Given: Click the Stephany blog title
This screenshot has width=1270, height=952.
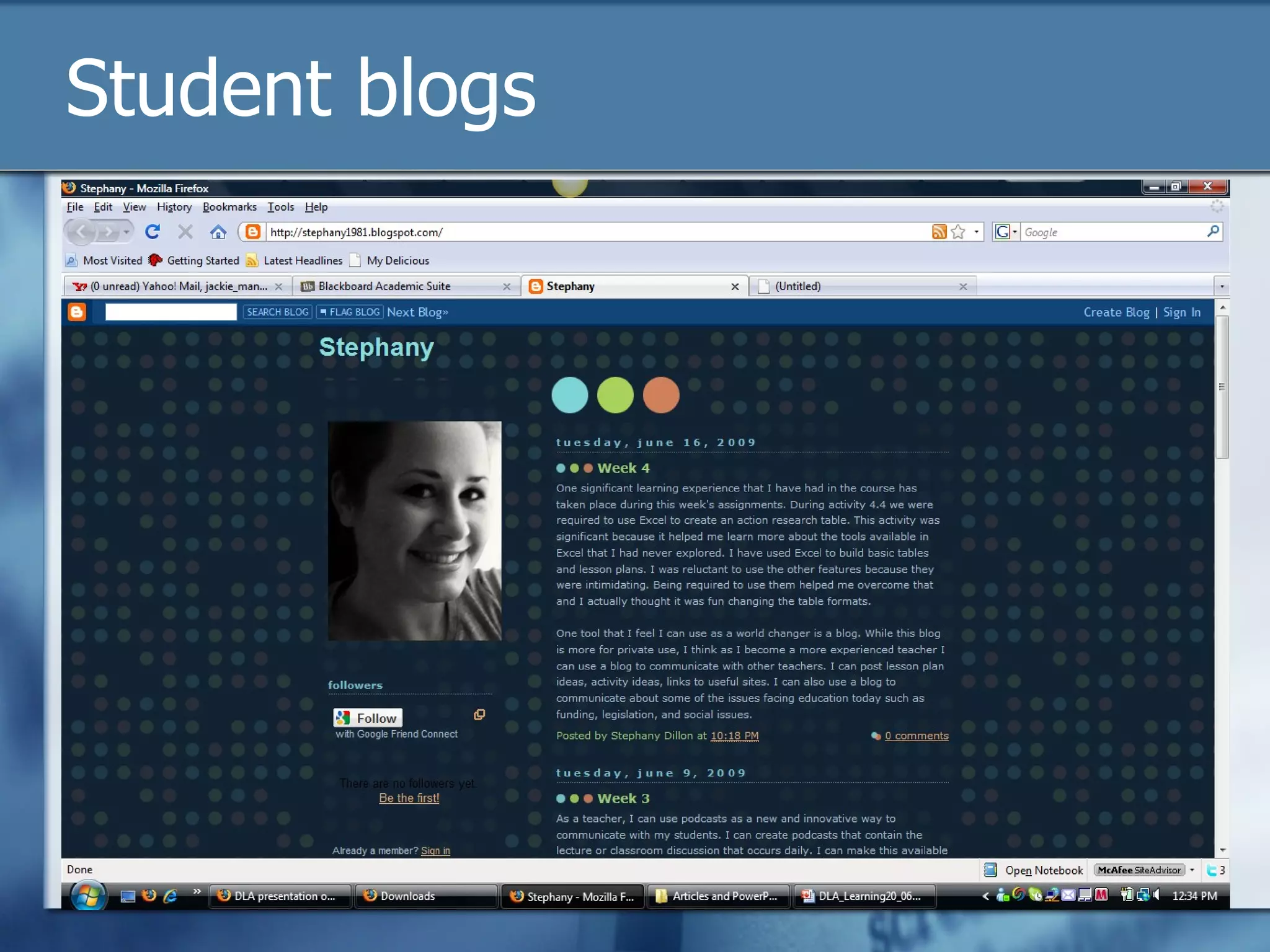Looking at the screenshot, I should [x=376, y=347].
